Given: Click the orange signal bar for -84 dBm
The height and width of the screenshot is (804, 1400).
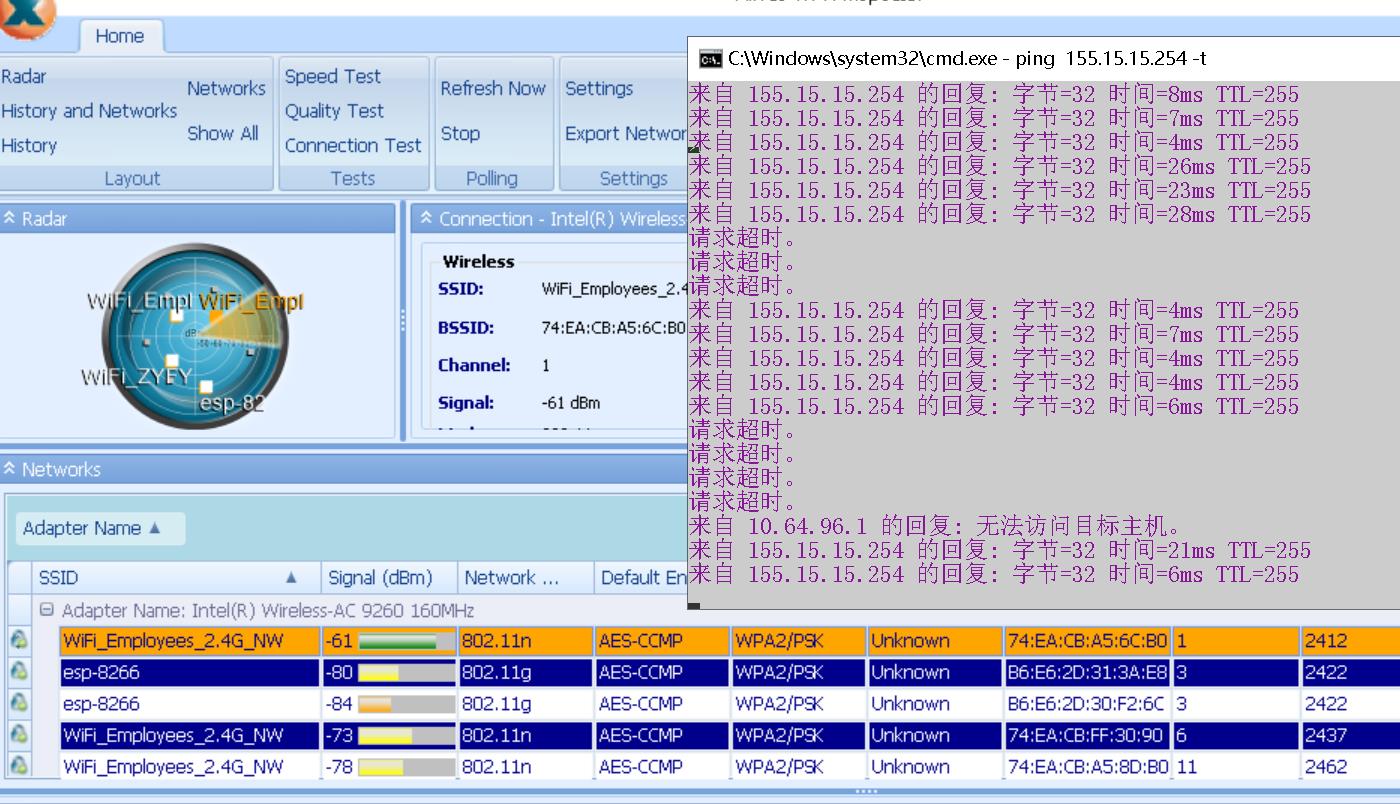Looking at the screenshot, I should pos(406,704).
